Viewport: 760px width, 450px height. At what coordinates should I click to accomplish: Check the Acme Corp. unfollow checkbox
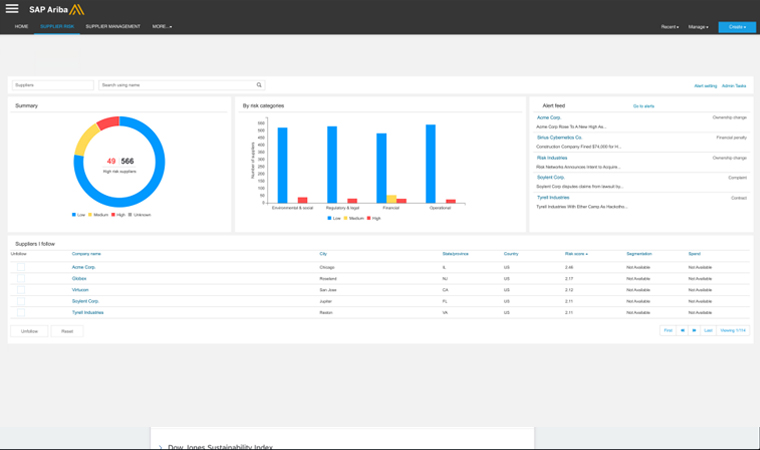20,267
